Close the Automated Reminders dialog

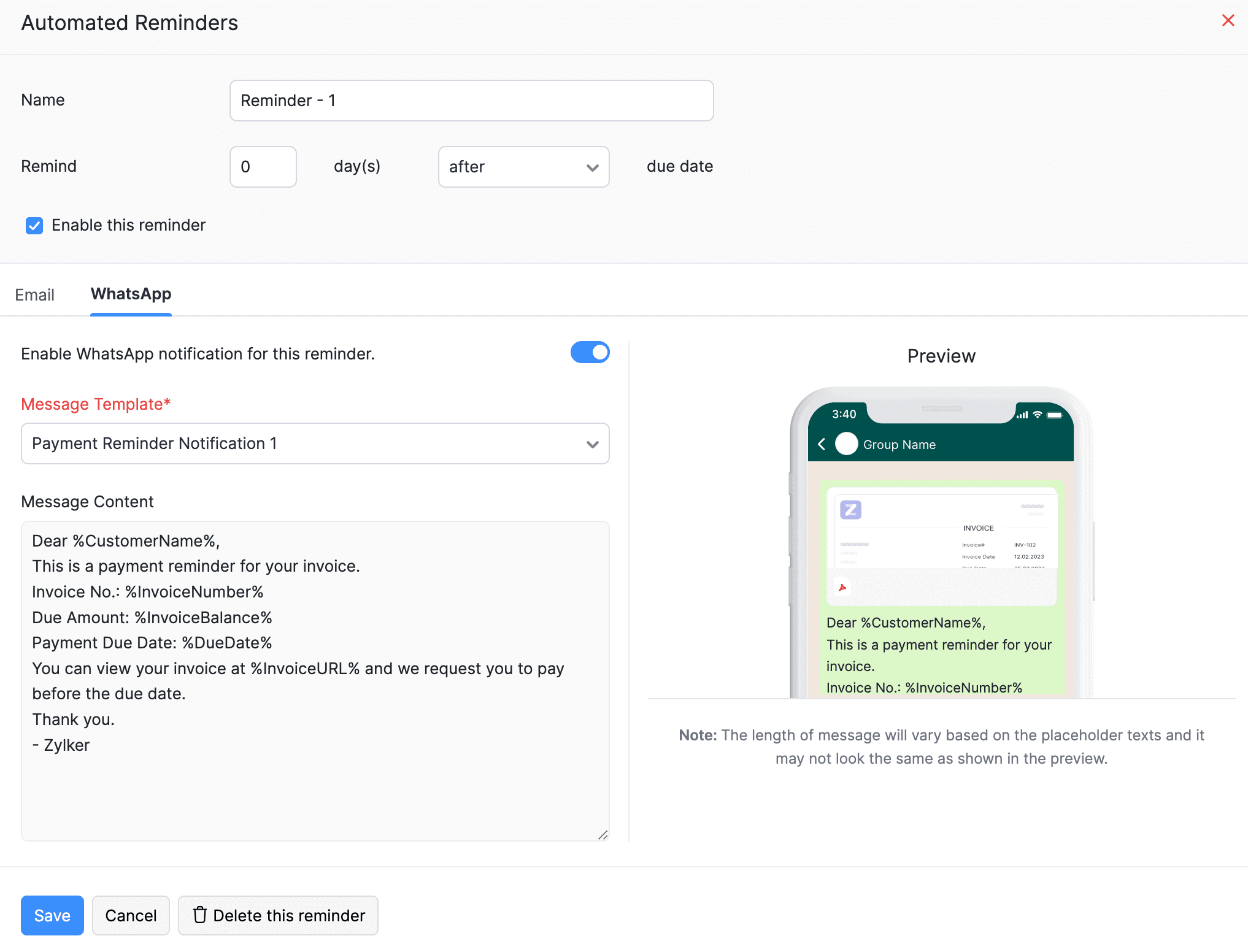(1228, 20)
